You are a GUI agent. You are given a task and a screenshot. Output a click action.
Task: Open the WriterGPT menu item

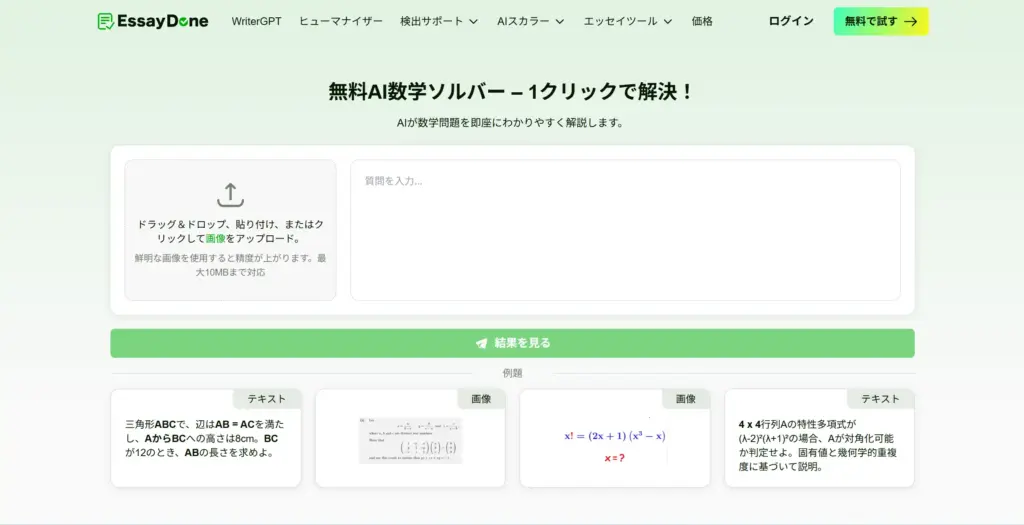[256, 21]
